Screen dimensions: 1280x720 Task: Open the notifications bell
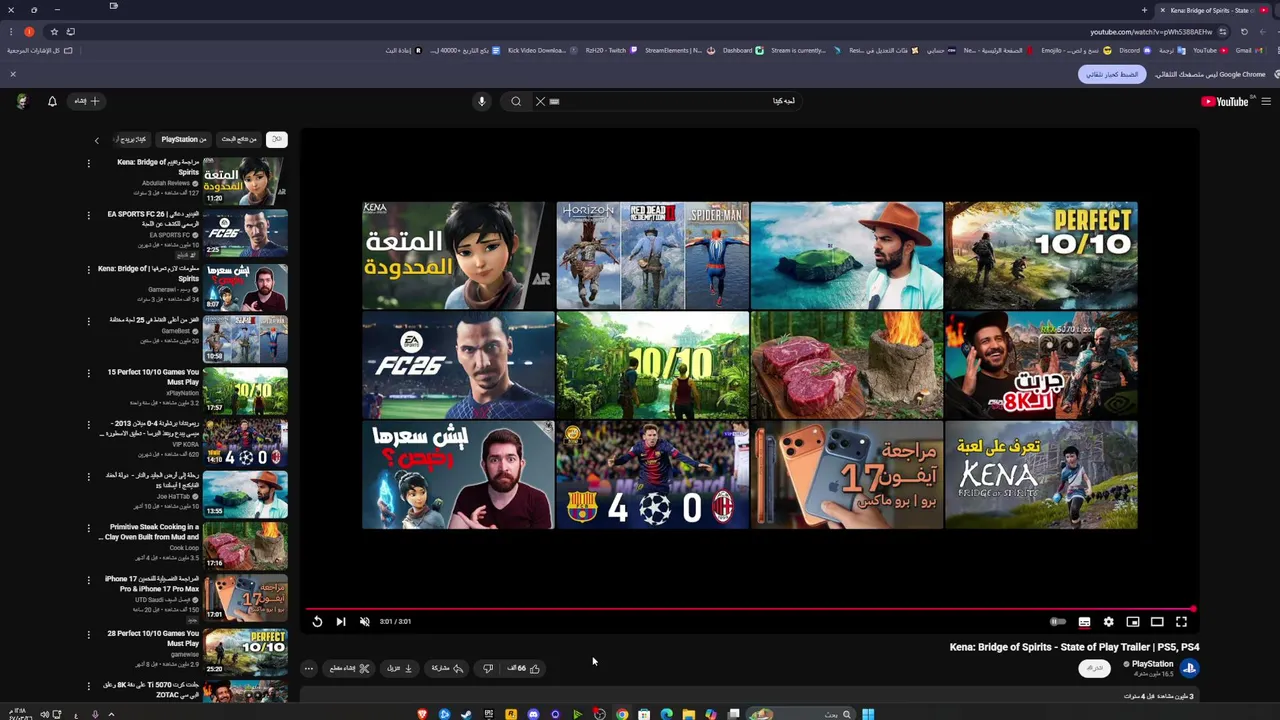click(x=52, y=101)
